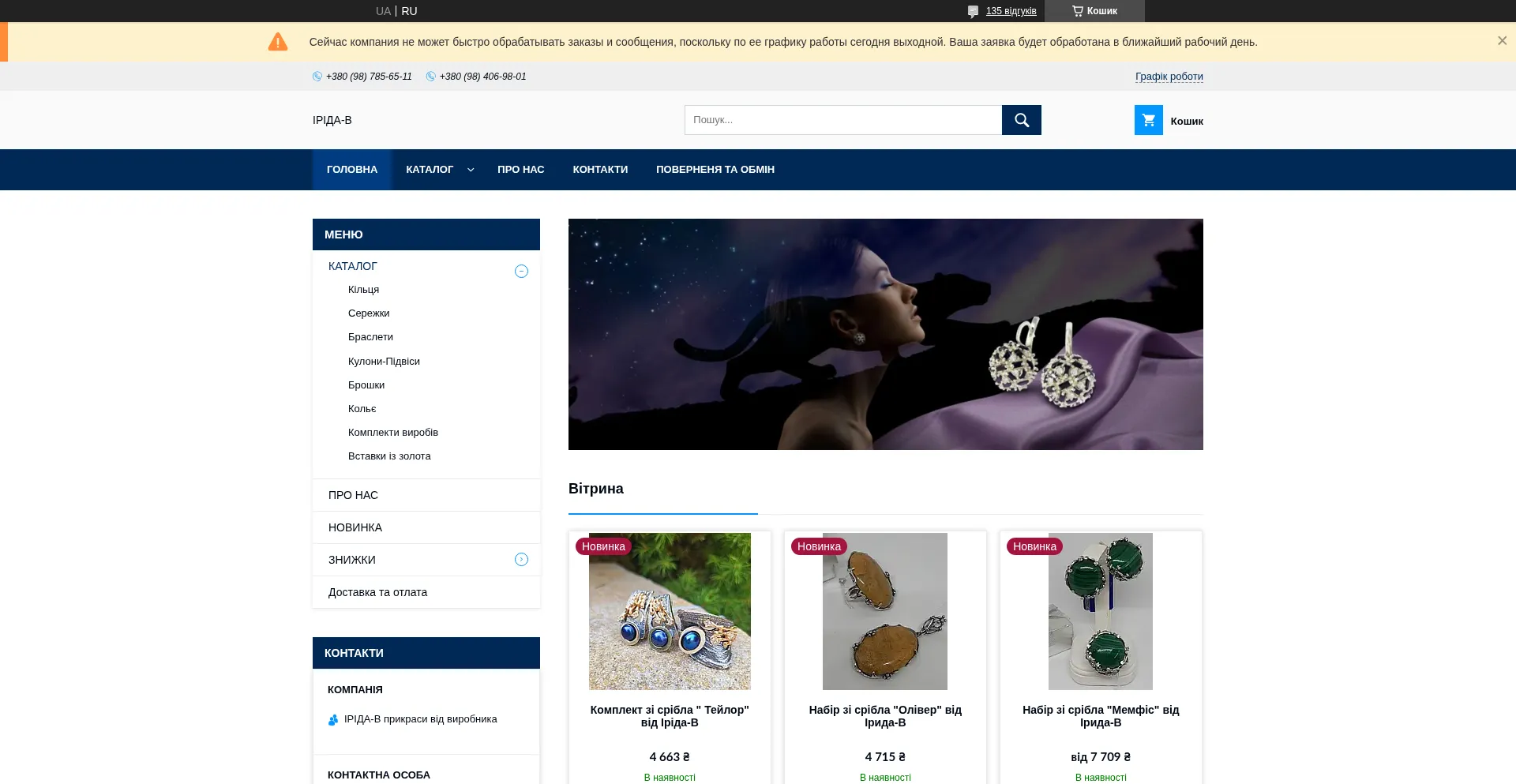The image size is (1516, 784).
Task: Click the company icon near ІРІДА-В прикраси
Action: [x=333, y=719]
